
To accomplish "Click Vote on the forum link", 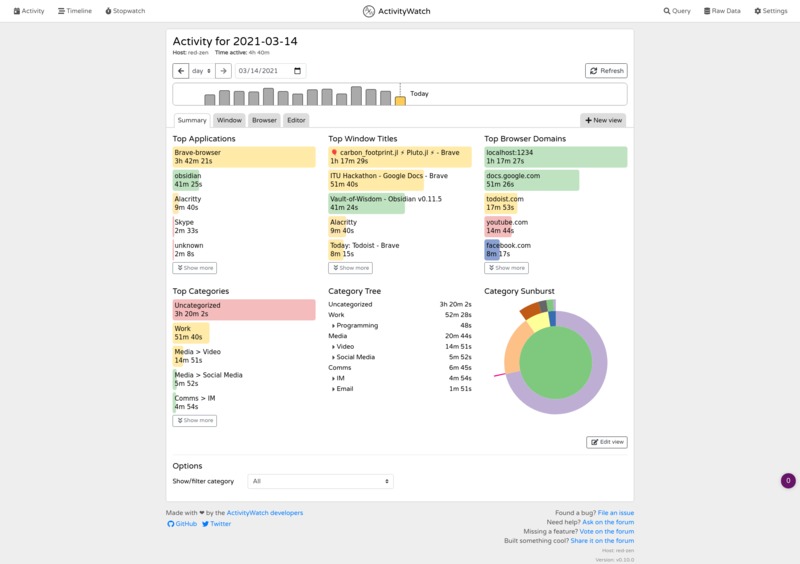I will pyautogui.click(x=607, y=531).
